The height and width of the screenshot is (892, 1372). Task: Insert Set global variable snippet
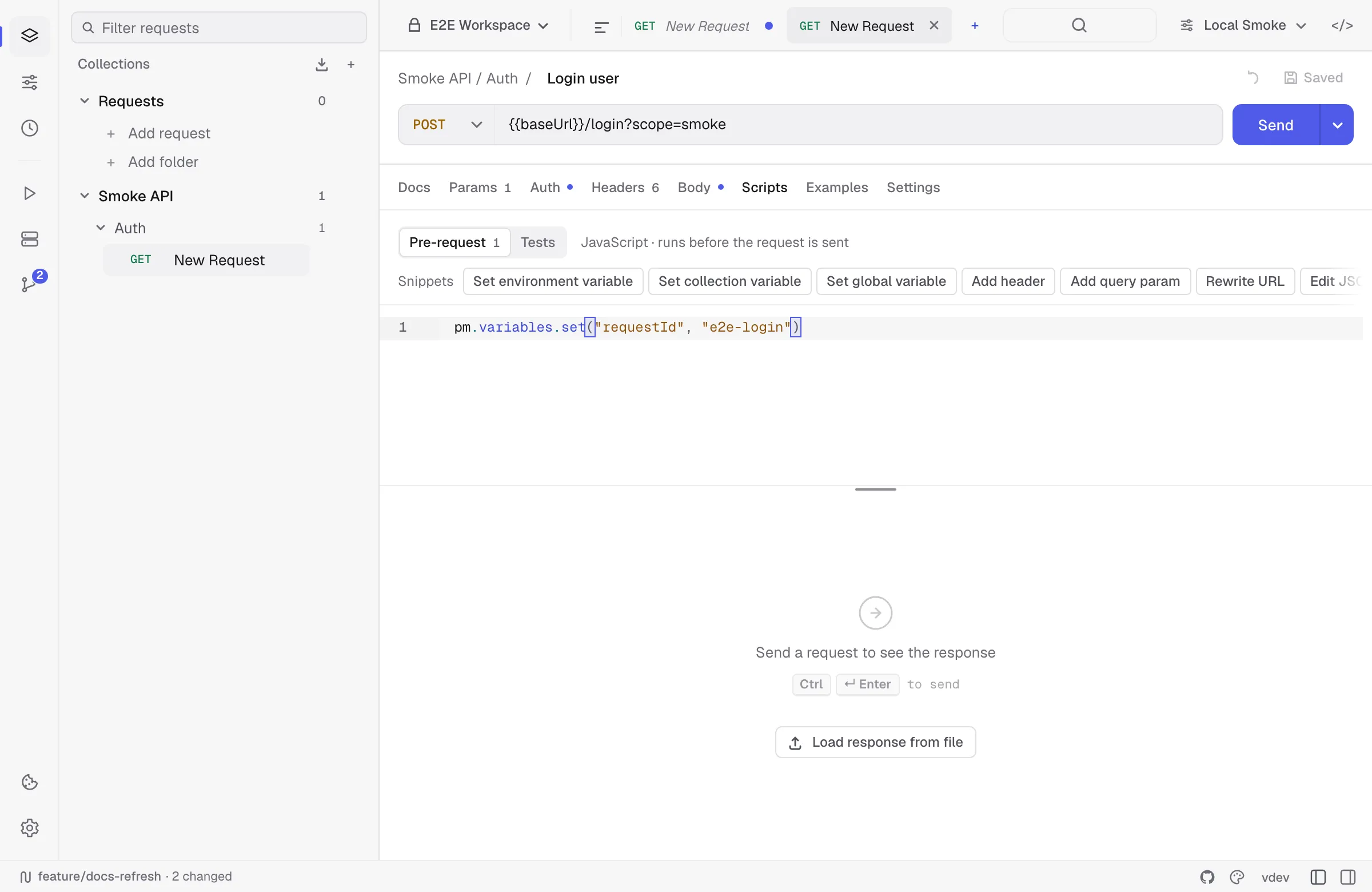pos(886,281)
